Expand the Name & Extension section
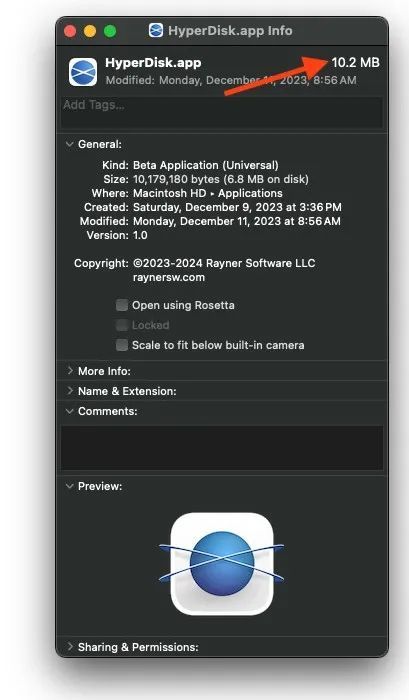The image size is (409, 700). tap(70, 391)
